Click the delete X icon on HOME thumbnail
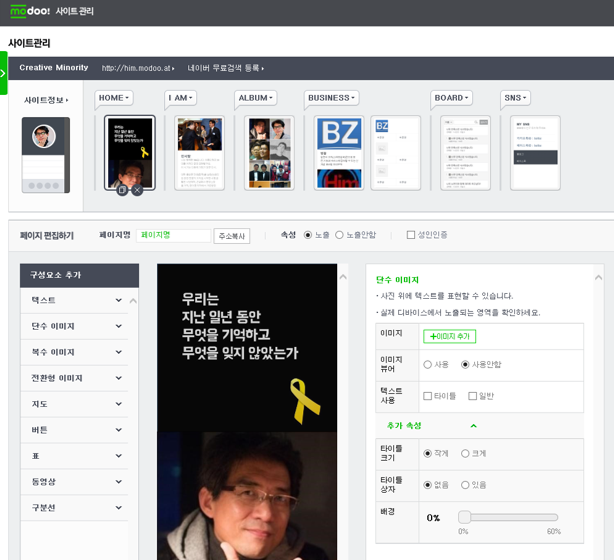Screen dimensions: 614x560 point(137,190)
